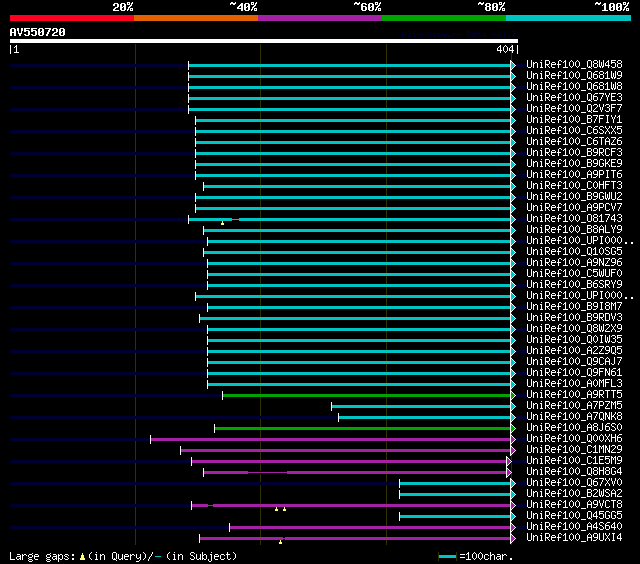
Task: Open the UniRef100_A9UXI4 label
Action: (574, 538)
